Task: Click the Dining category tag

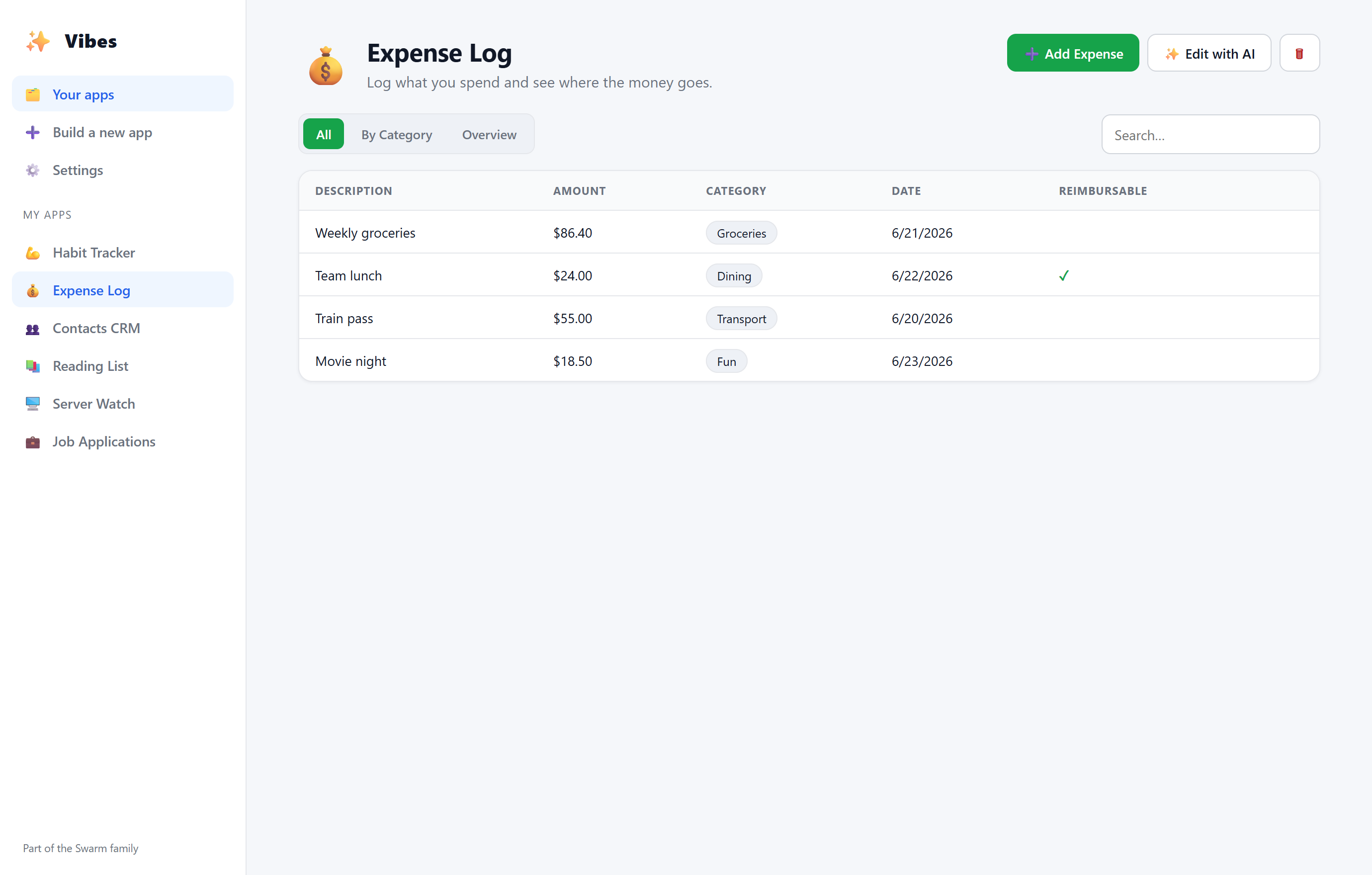Action: pyautogui.click(x=734, y=276)
